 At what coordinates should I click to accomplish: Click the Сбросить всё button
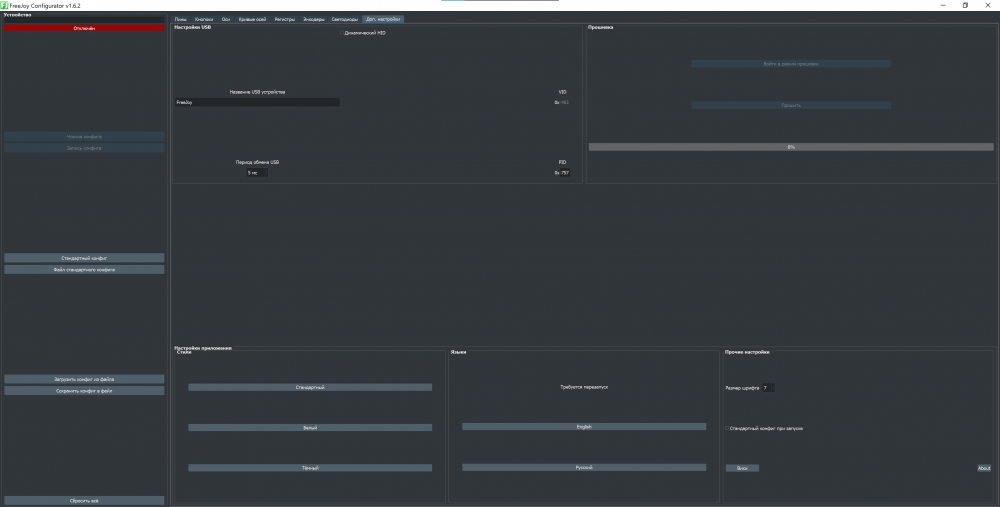pos(84,501)
